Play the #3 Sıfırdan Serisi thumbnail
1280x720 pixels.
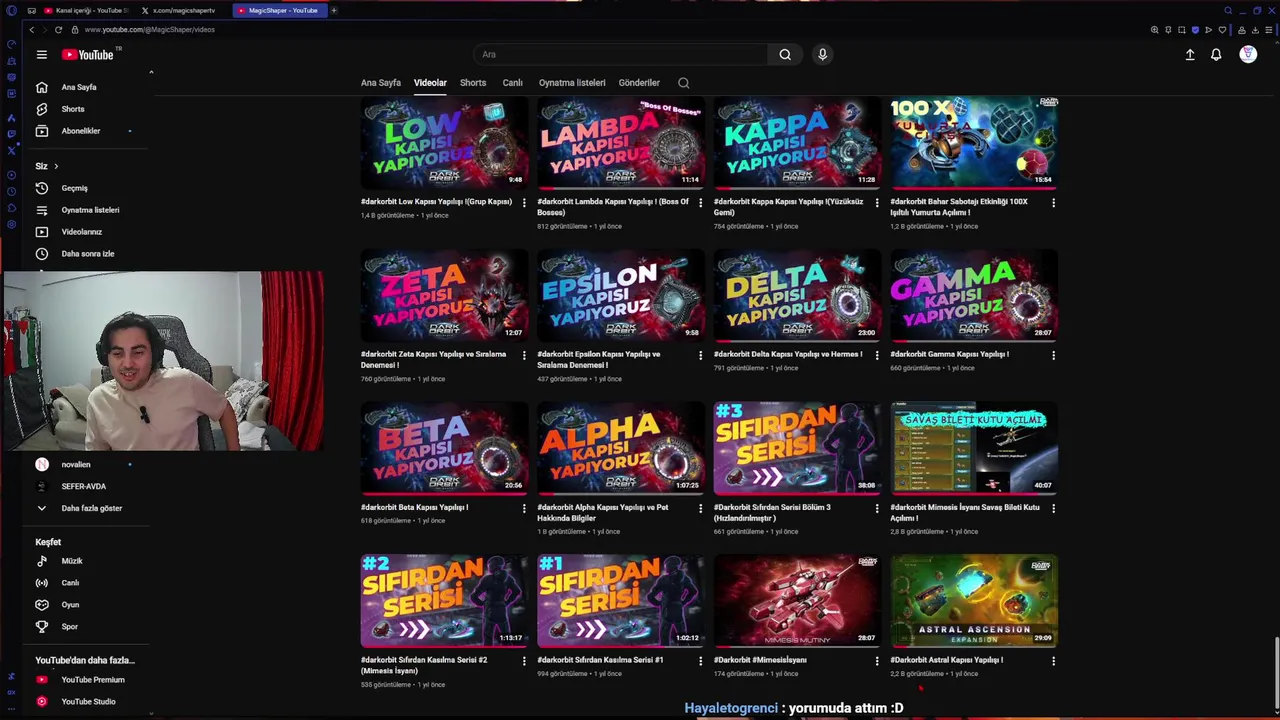[797, 448]
